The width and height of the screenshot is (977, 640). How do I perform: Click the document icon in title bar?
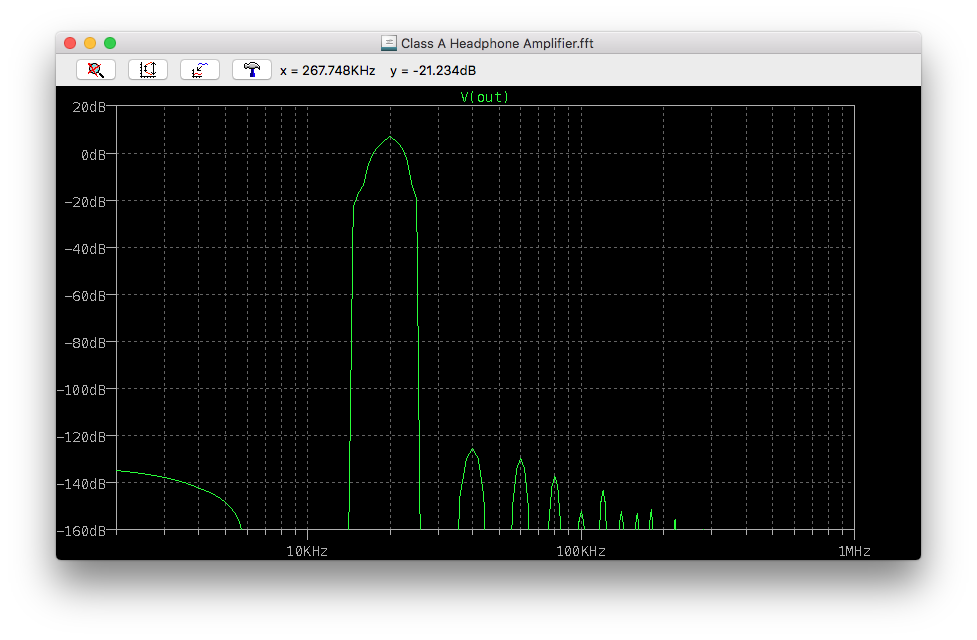389,43
